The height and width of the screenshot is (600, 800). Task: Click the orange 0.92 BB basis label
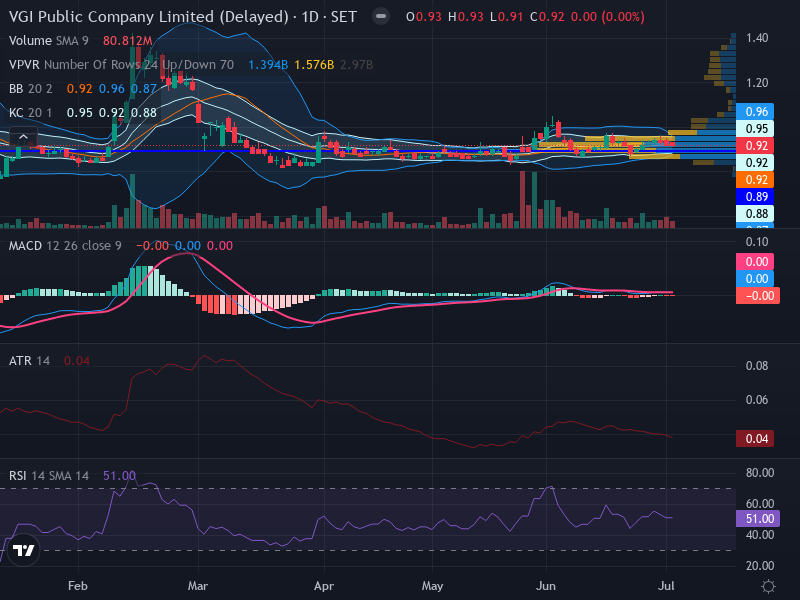755,180
